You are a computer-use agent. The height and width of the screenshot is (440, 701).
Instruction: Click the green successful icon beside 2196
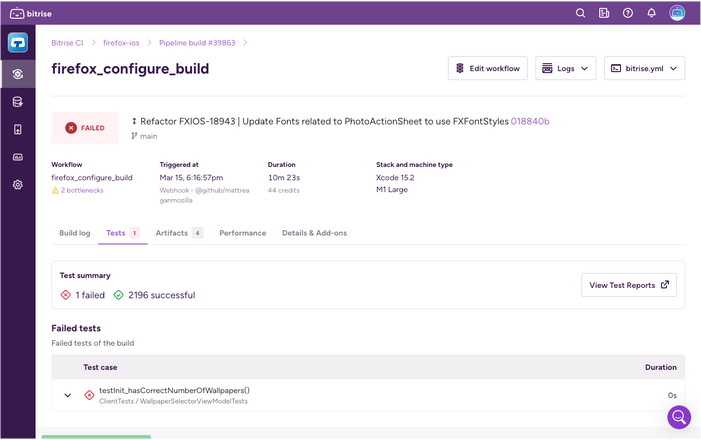click(118, 295)
